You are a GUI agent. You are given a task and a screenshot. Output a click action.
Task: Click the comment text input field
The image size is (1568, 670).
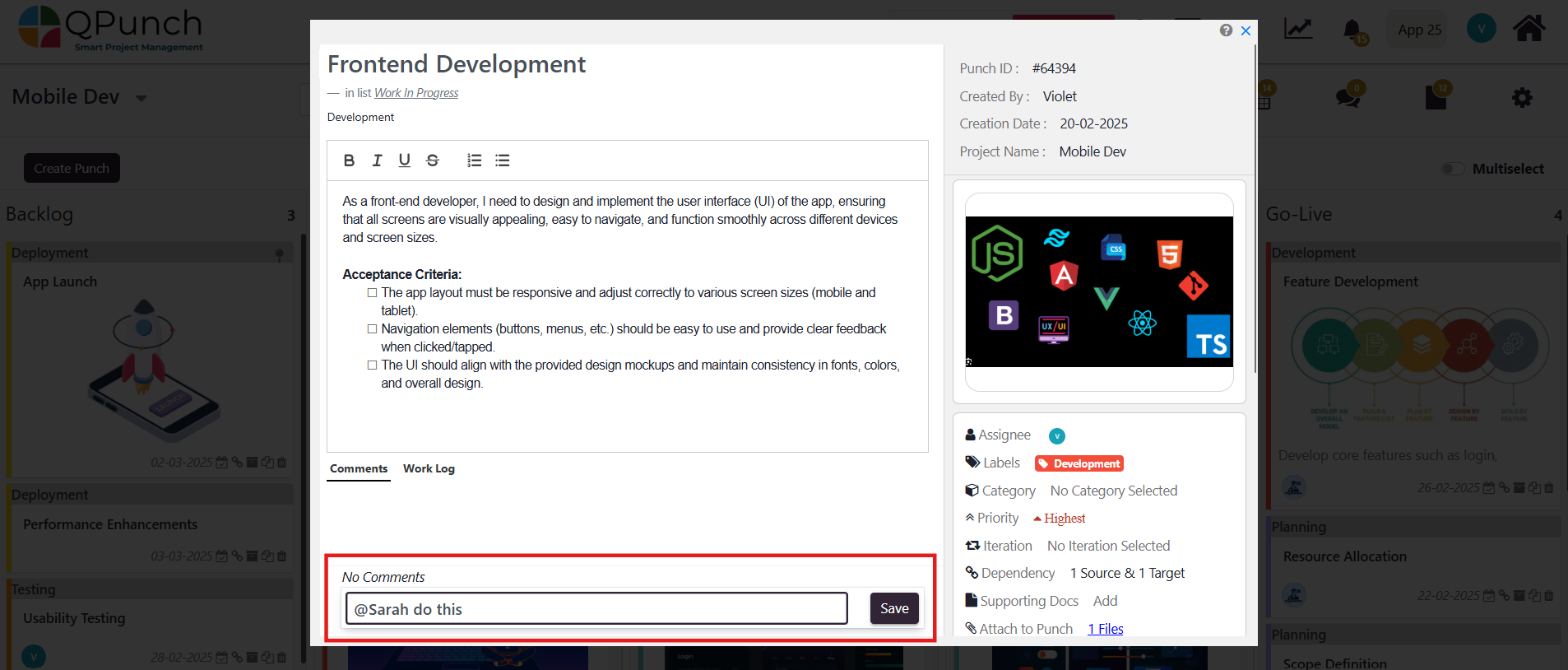pyautogui.click(x=596, y=609)
